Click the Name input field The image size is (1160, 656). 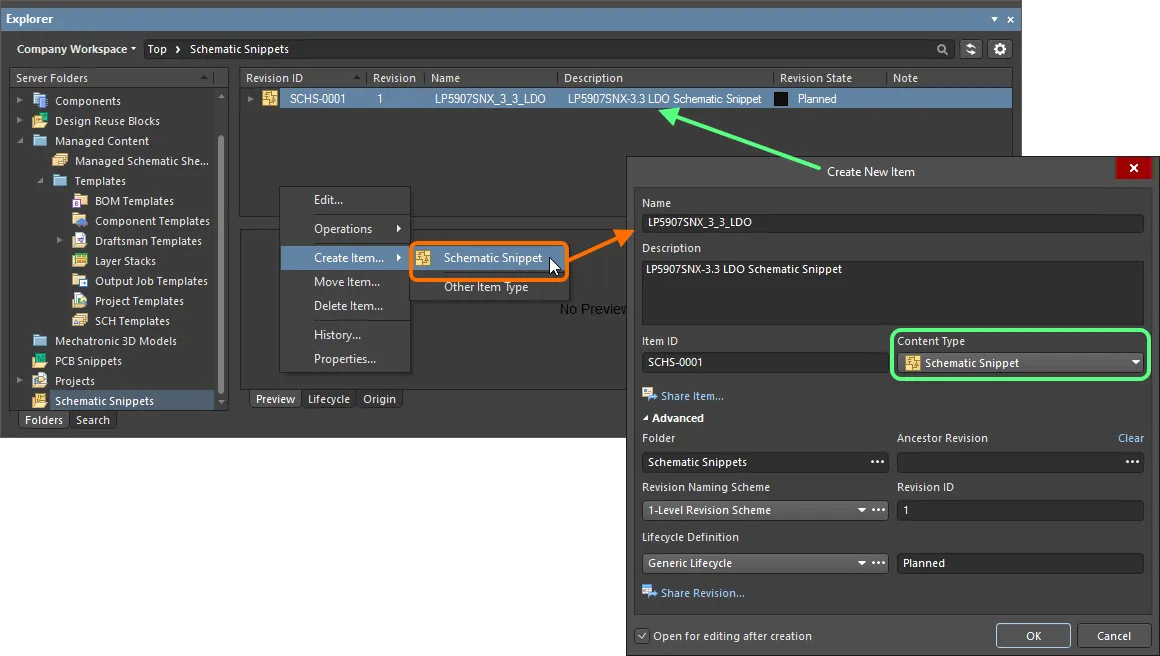pyautogui.click(x=892, y=222)
